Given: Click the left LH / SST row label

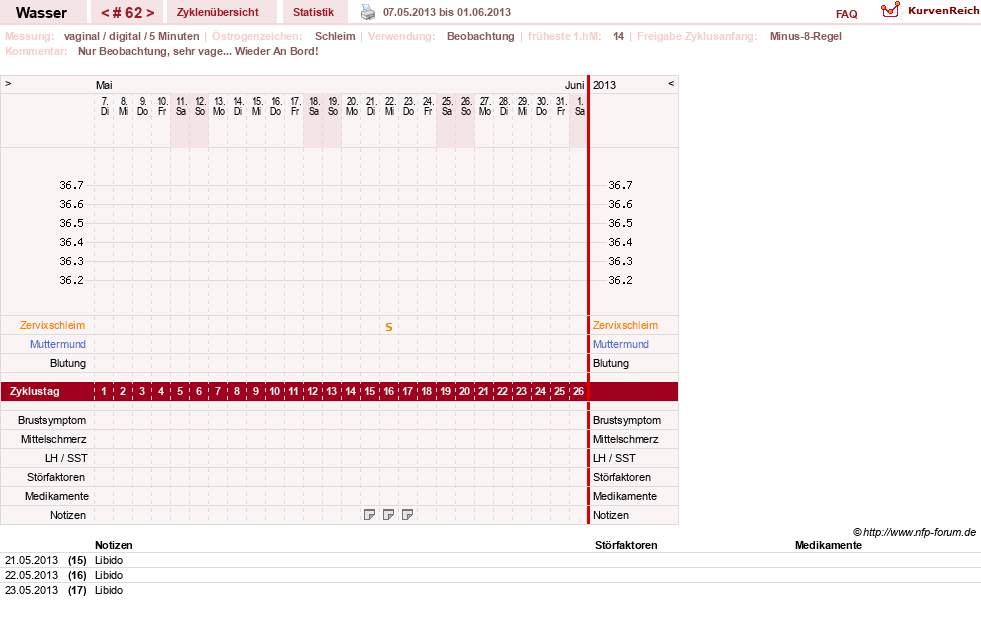Looking at the screenshot, I should (x=66, y=458).
